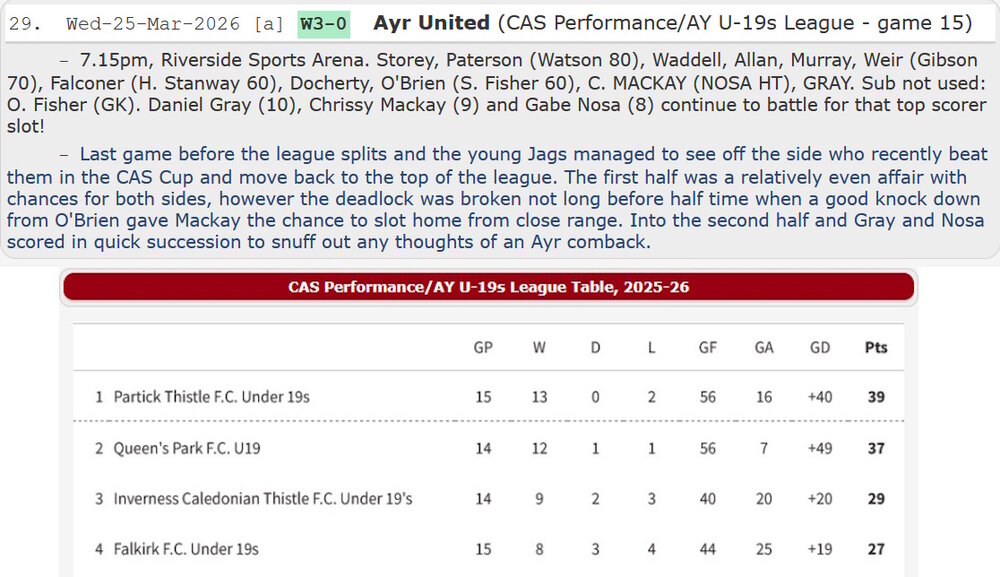Click the D column header
This screenshot has width=1000, height=577.
[x=596, y=348]
